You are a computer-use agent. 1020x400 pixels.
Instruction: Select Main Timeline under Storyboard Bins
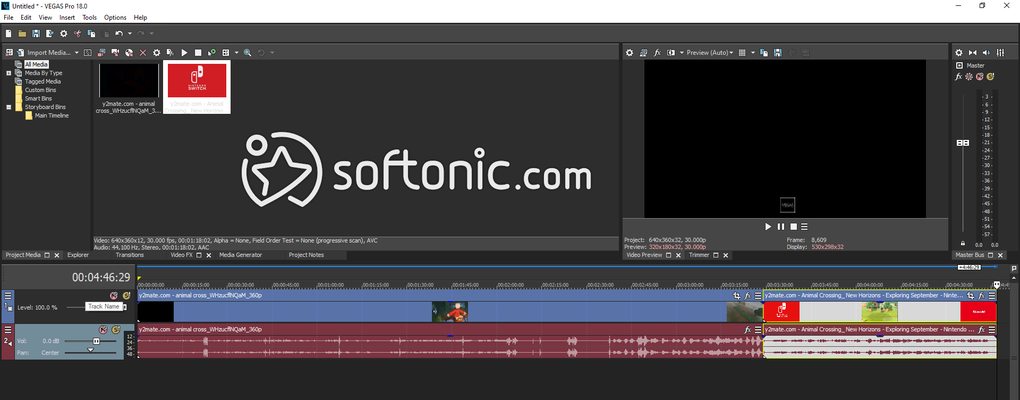click(x=51, y=115)
